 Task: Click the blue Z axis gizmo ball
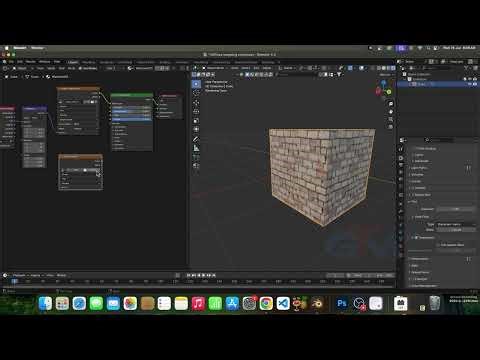click(384, 82)
